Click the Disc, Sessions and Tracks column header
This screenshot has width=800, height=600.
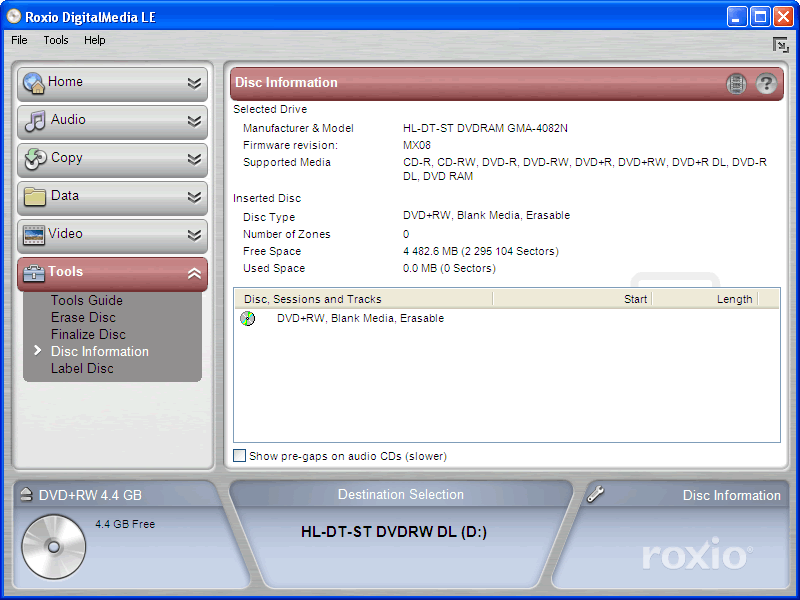pyautogui.click(x=363, y=299)
